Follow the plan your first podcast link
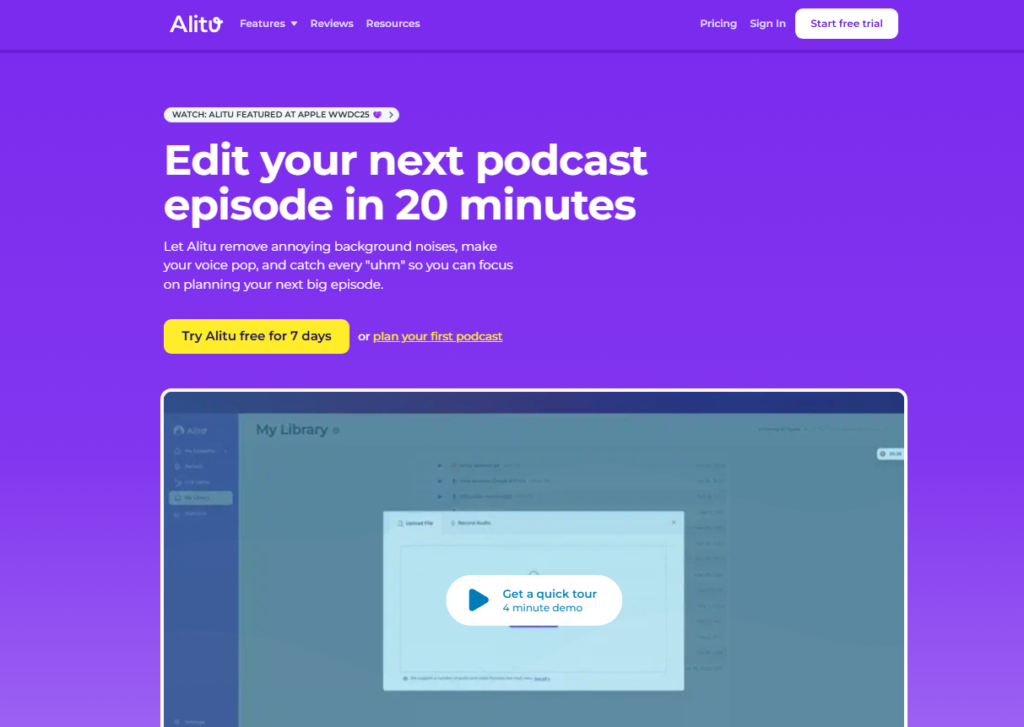 [438, 336]
